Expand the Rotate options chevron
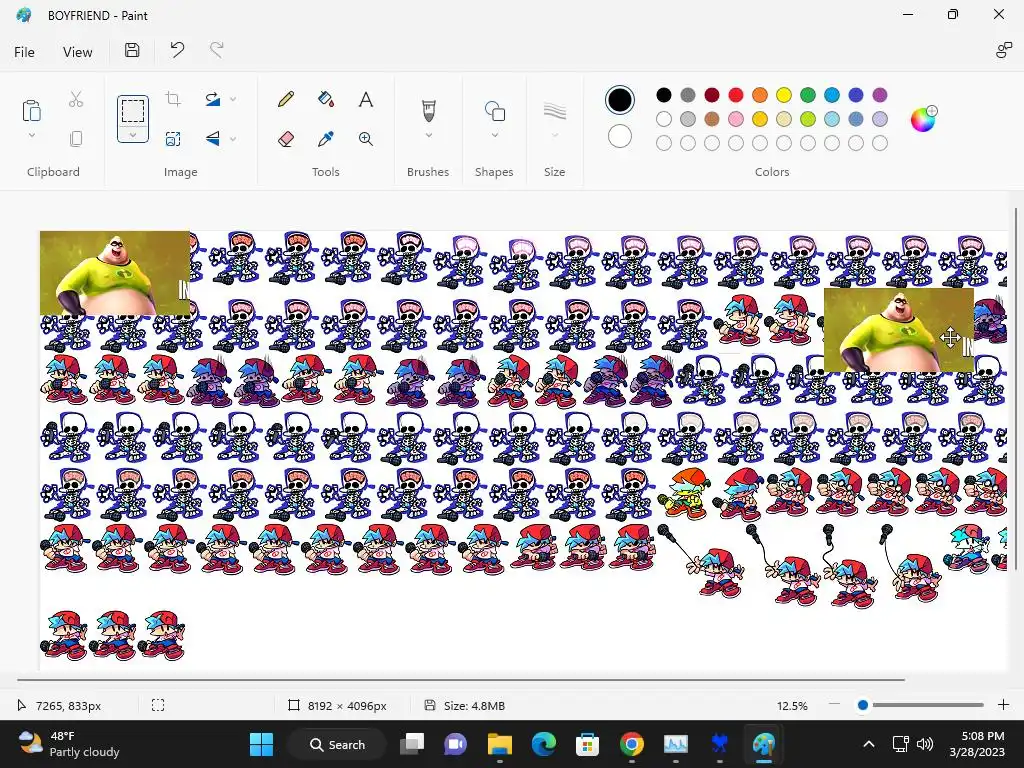The height and width of the screenshot is (768, 1024). click(x=233, y=99)
